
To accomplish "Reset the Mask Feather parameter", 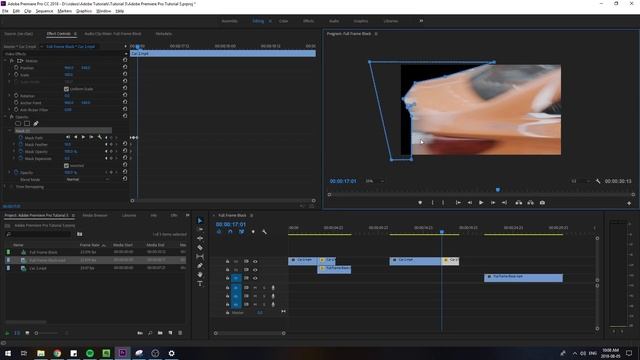I will pyautogui.click(x=125, y=144).
